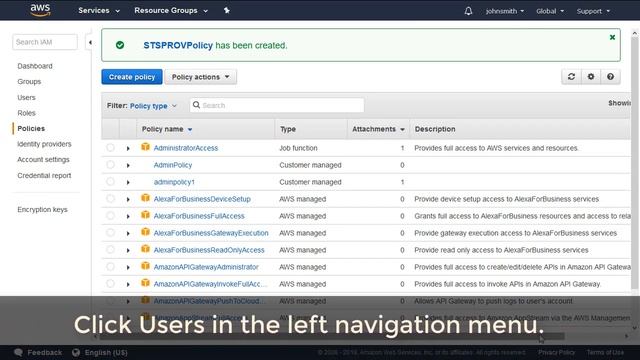Click the policy search field
This screenshot has width=640, height=360.
click(277, 105)
